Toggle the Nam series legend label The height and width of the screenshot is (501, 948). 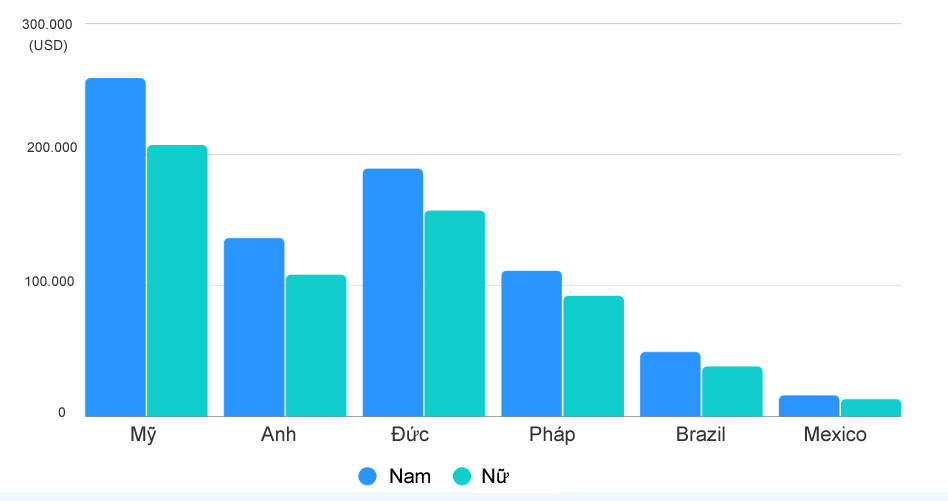(410, 477)
